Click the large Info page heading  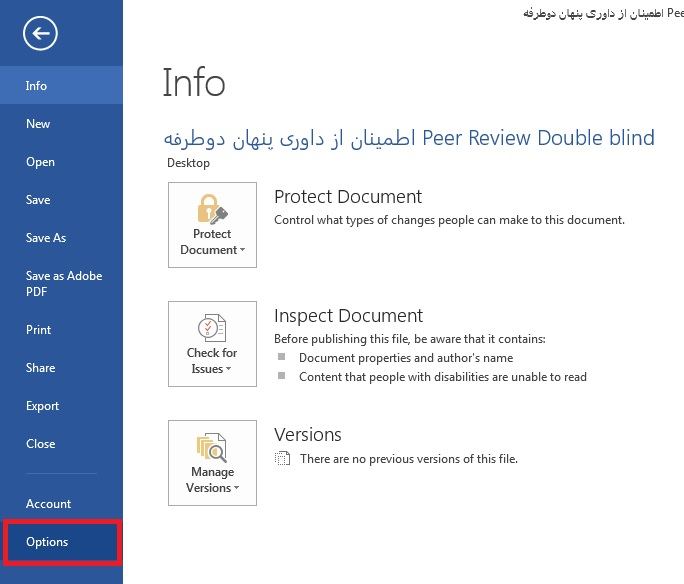[194, 82]
